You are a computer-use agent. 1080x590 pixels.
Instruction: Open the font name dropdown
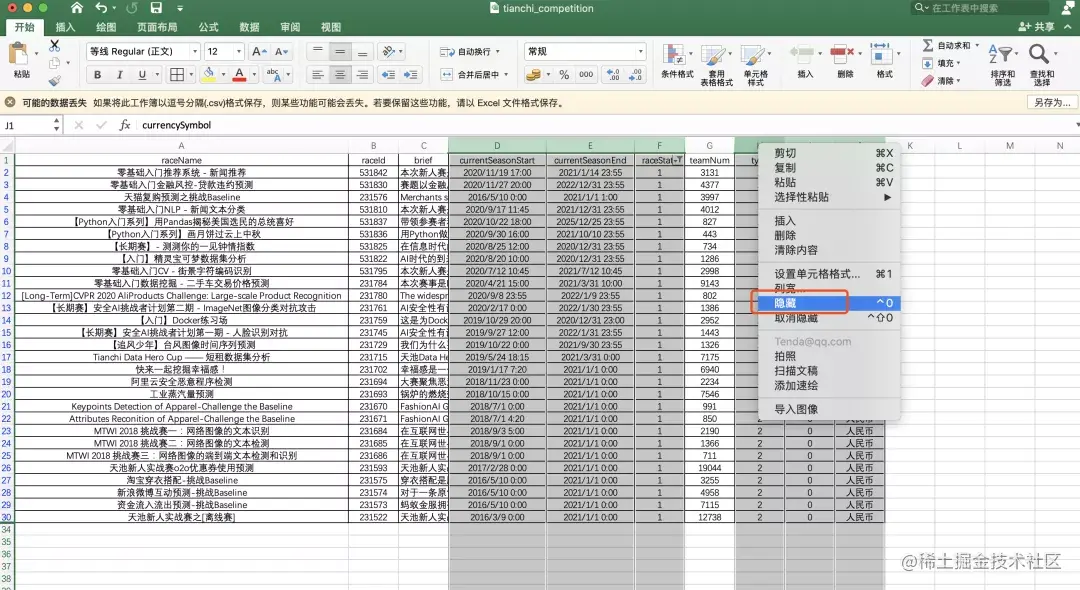tap(195, 52)
